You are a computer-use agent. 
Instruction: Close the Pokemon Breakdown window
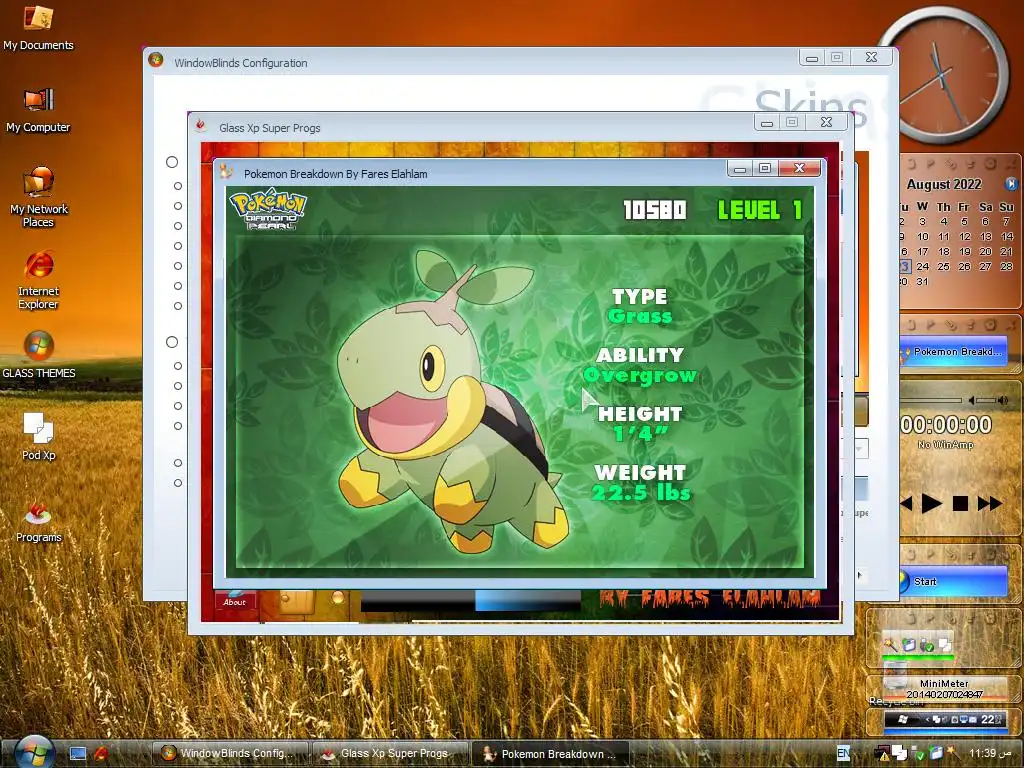(799, 168)
